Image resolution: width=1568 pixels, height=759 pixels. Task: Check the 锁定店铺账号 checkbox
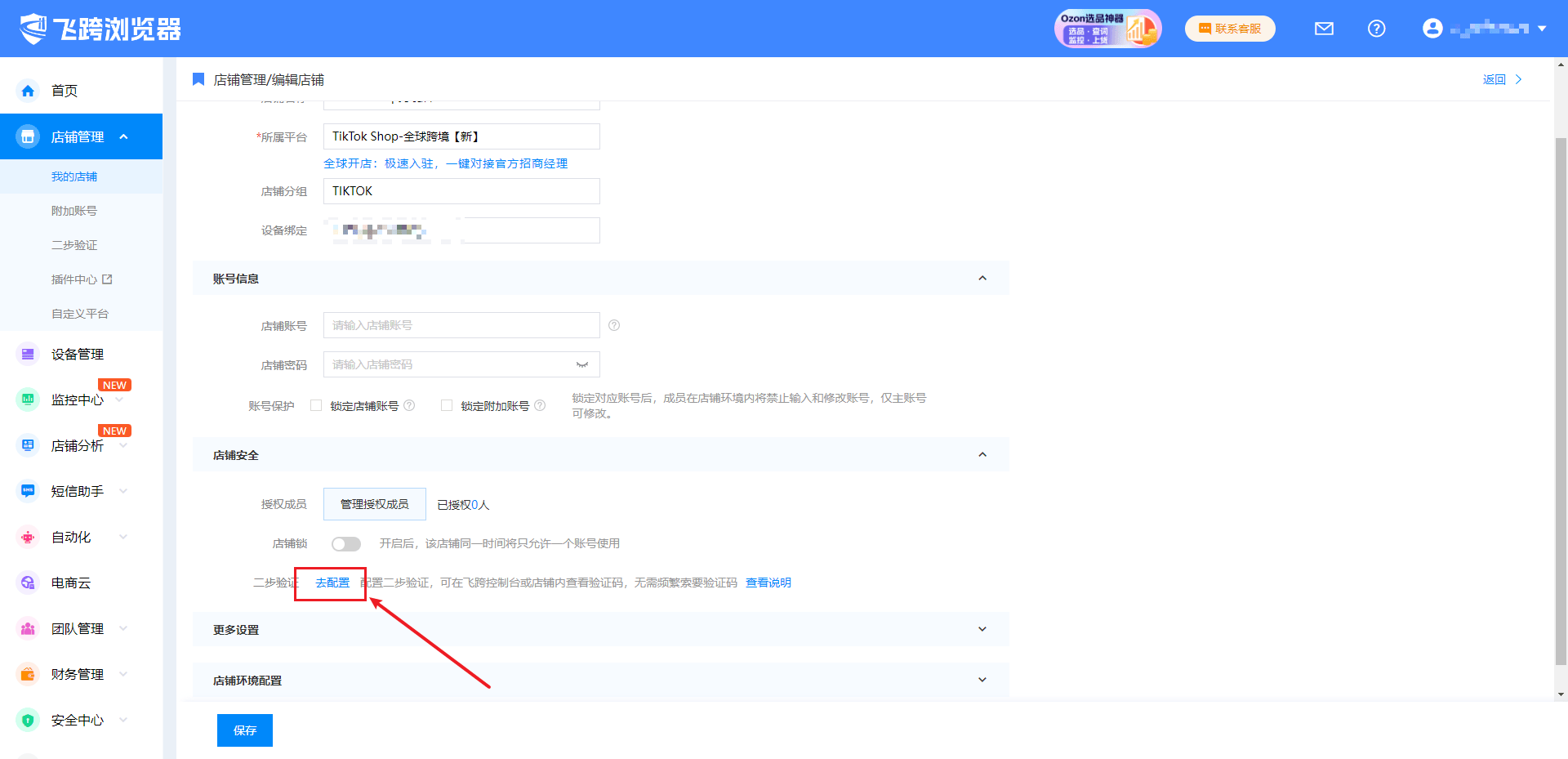316,405
